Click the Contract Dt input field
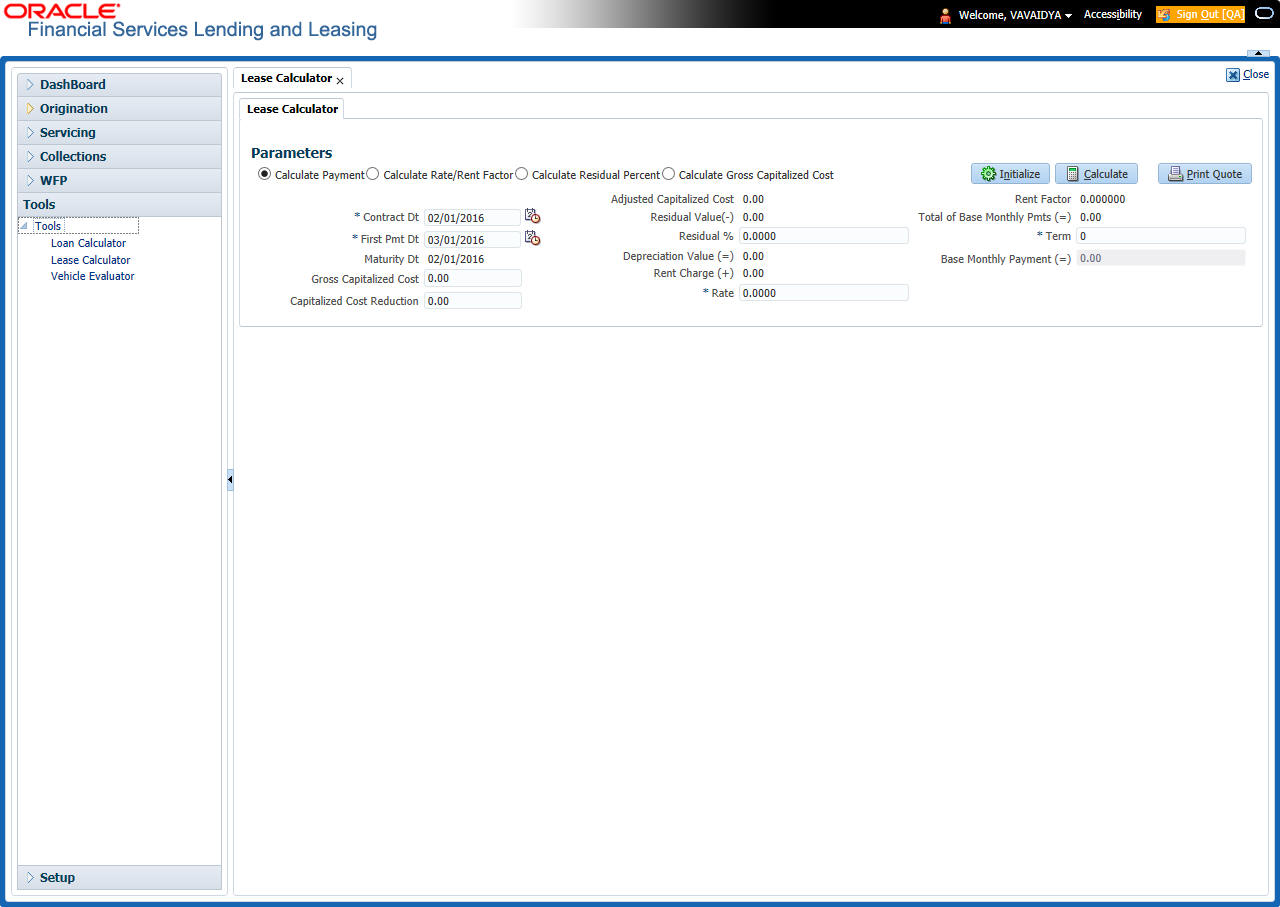The image size is (1280, 907). pyautogui.click(x=472, y=217)
